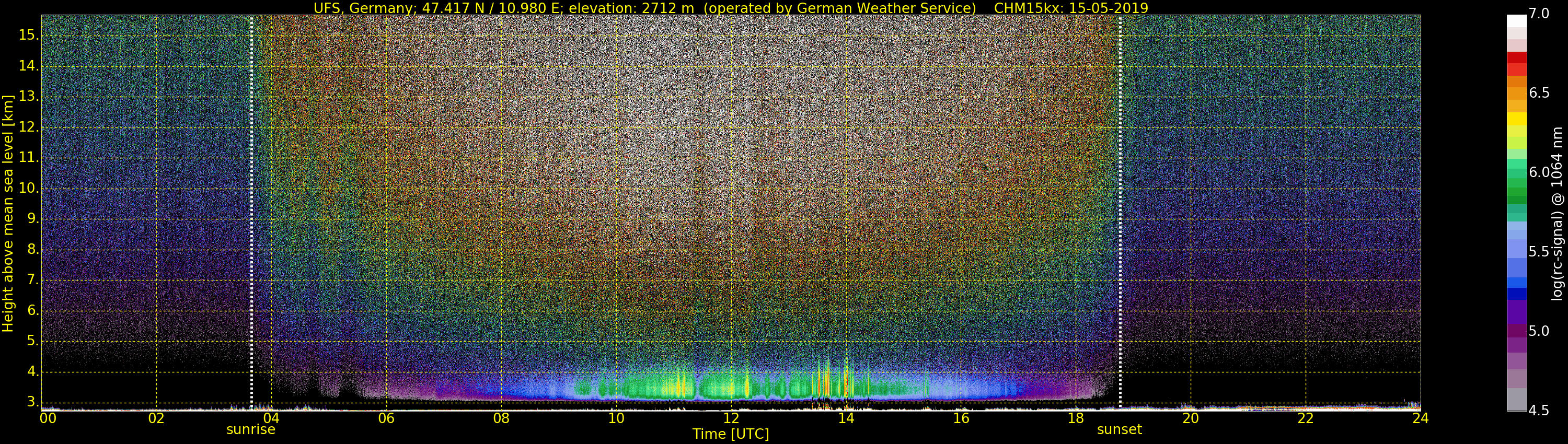The width and height of the screenshot is (1568, 444).
Task: Click the 6. height tick label
Action: (x=33, y=310)
